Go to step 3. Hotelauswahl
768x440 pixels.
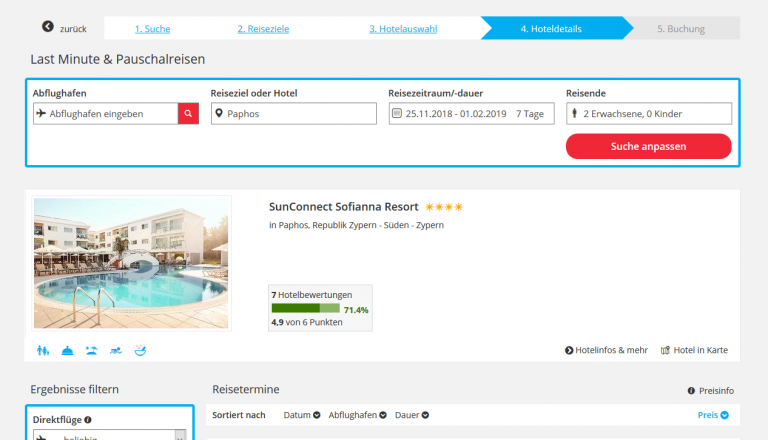[403, 29]
